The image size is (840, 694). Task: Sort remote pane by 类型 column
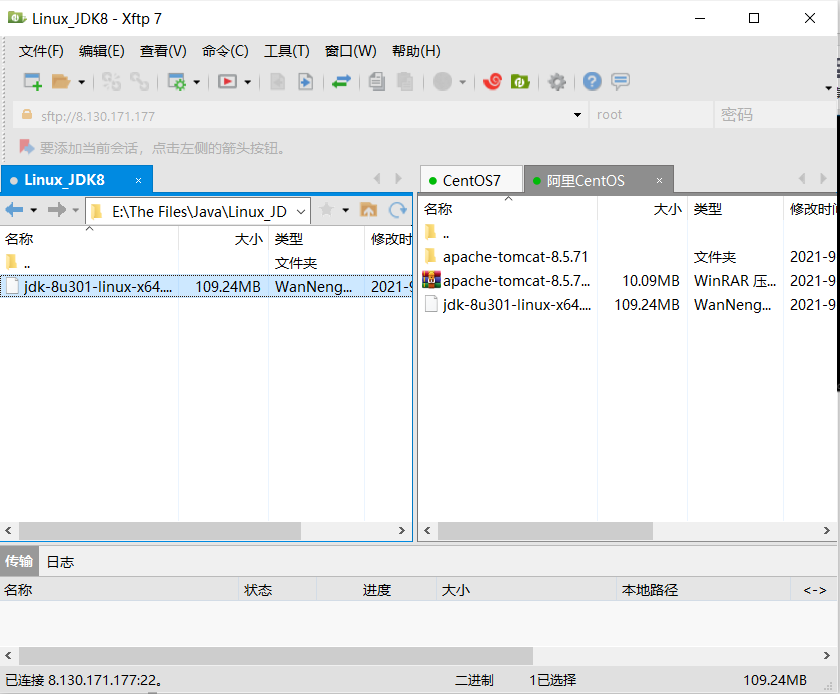click(734, 209)
